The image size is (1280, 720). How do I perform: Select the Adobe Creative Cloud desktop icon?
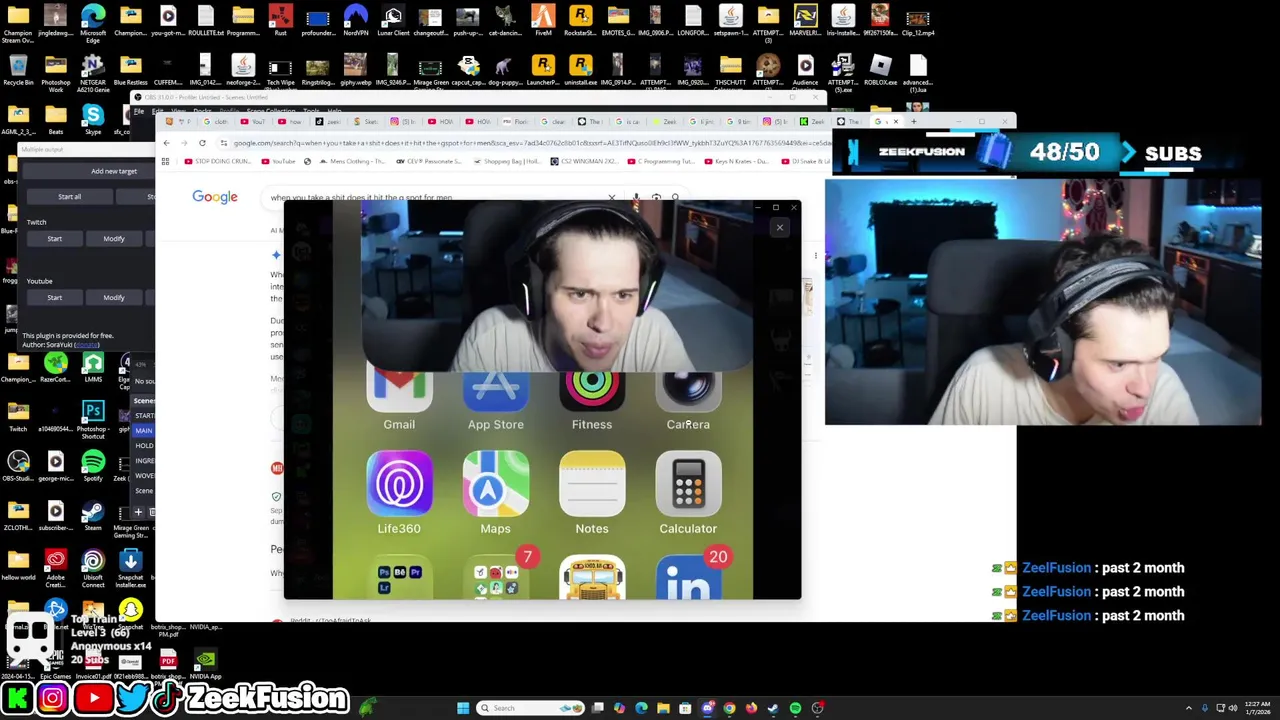click(x=55, y=568)
